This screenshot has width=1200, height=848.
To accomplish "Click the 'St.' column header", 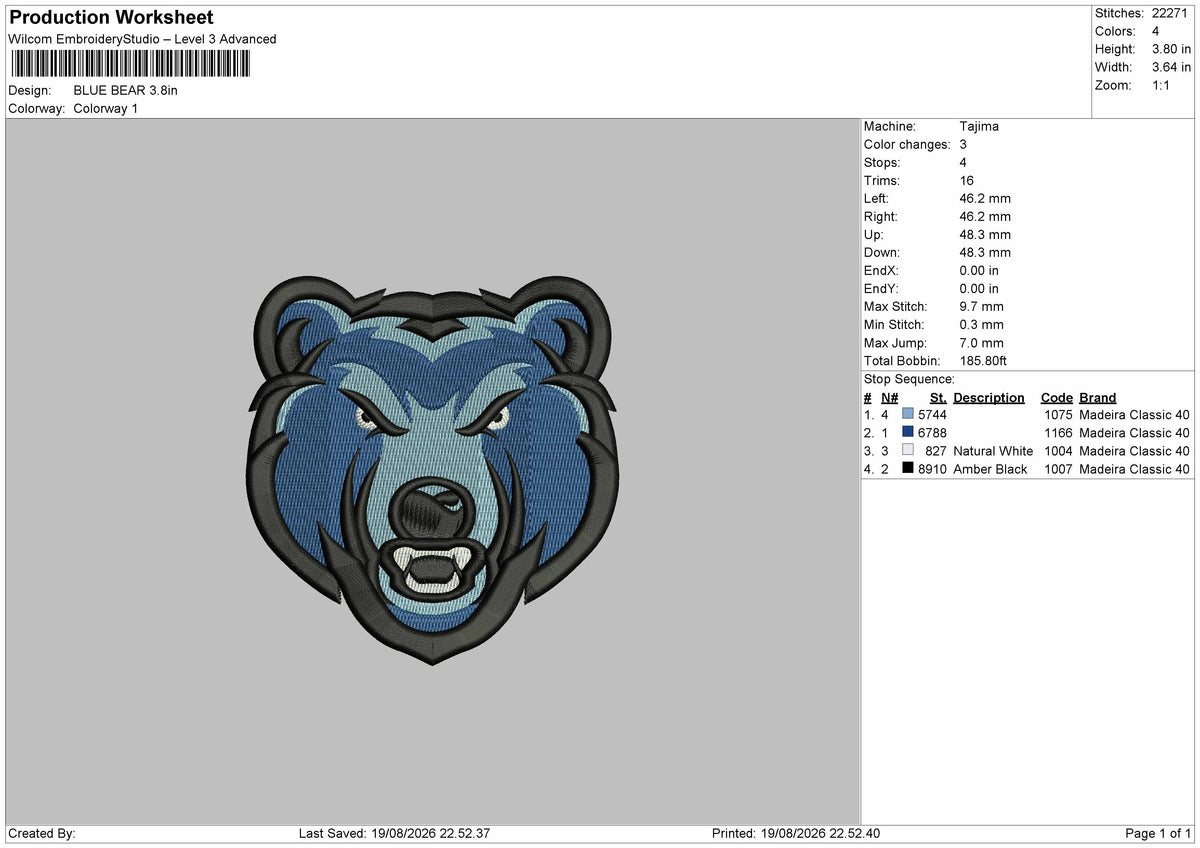I will coord(938,397).
